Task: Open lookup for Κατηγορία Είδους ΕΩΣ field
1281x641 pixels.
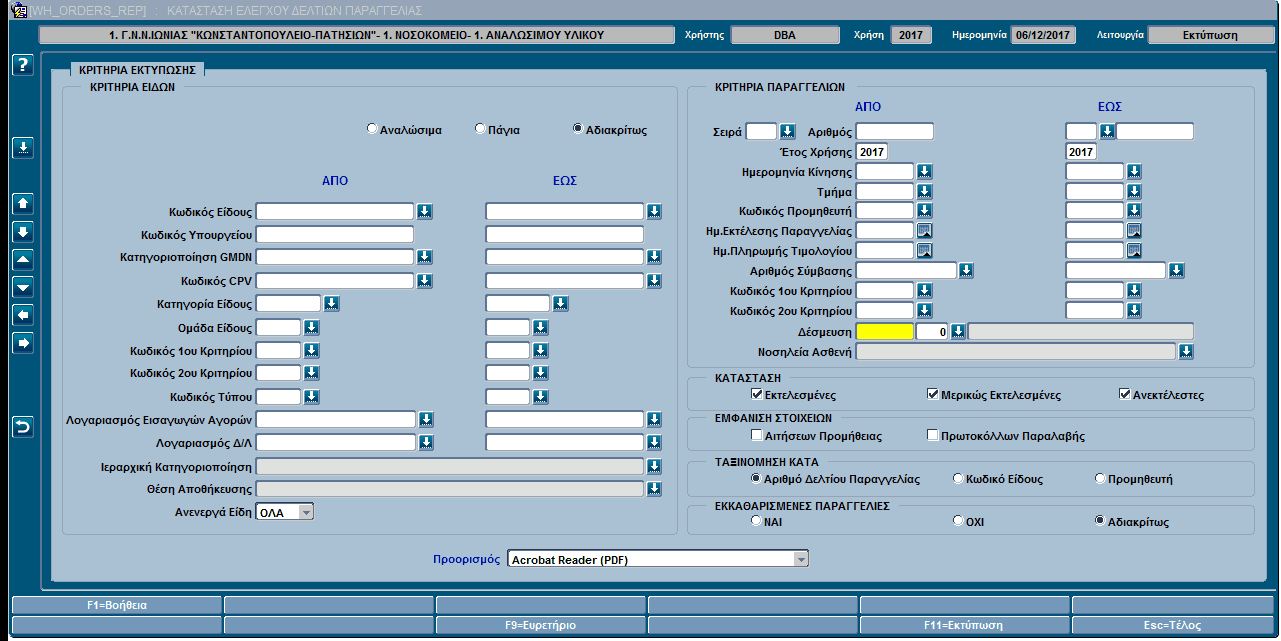Action: click(x=561, y=303)
